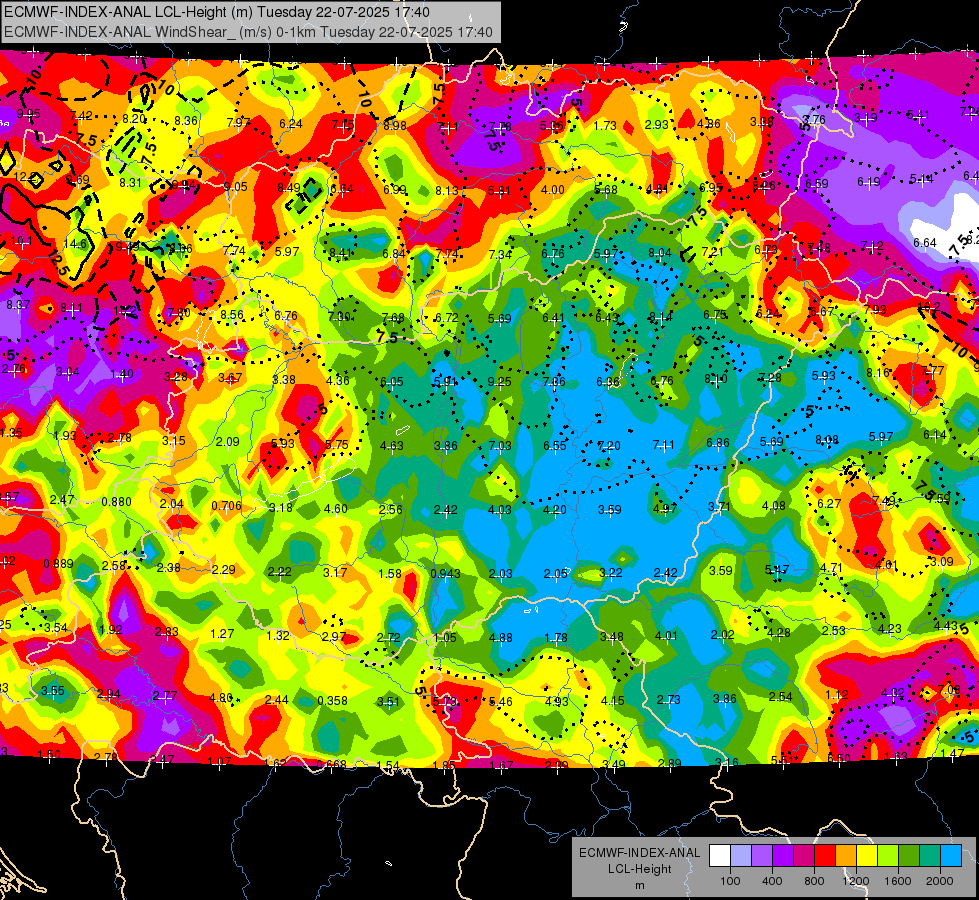Click the wind shear value '3.22'

pos(611,572)
